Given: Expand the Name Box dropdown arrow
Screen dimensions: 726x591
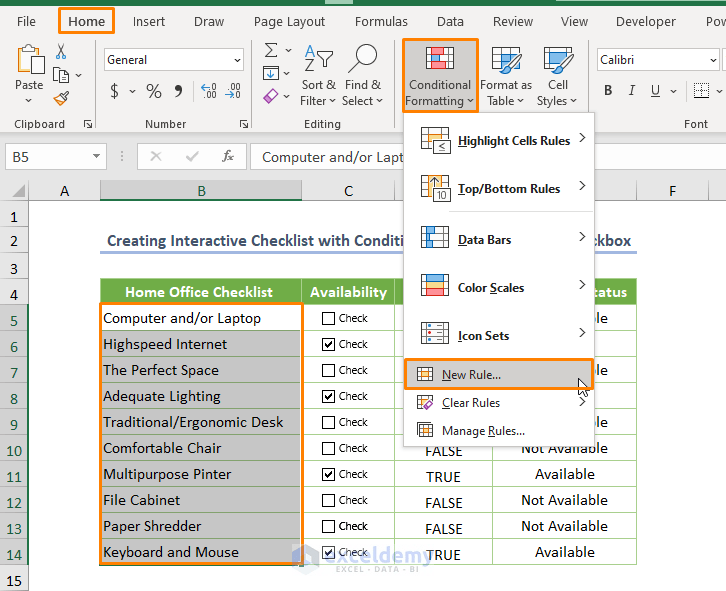Looking at the screenshot, I should [x=96, y=157].
